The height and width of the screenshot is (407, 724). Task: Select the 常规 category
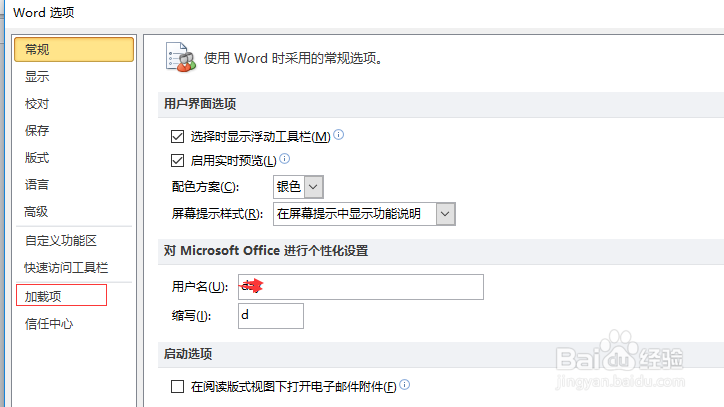(x=74, y=49)
